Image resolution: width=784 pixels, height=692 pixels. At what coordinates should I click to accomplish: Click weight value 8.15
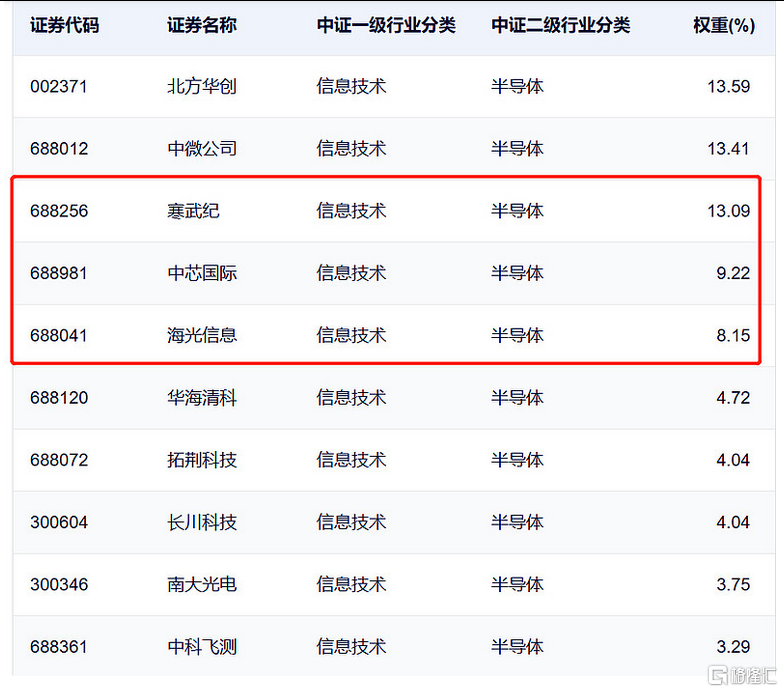point(733,336)
